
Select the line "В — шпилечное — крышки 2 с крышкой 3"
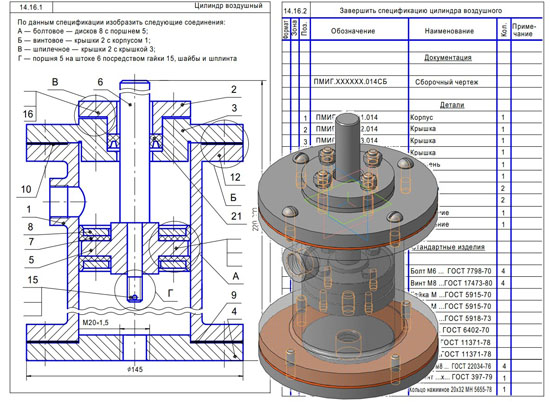(x=86, y=49)
